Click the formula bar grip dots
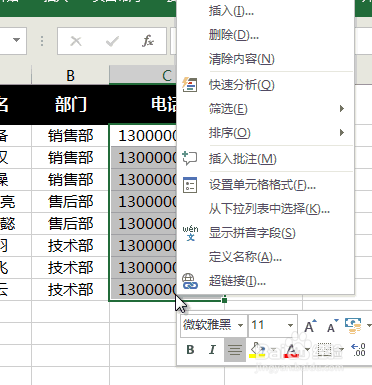 pyautogui.click(x=42, y=41)
